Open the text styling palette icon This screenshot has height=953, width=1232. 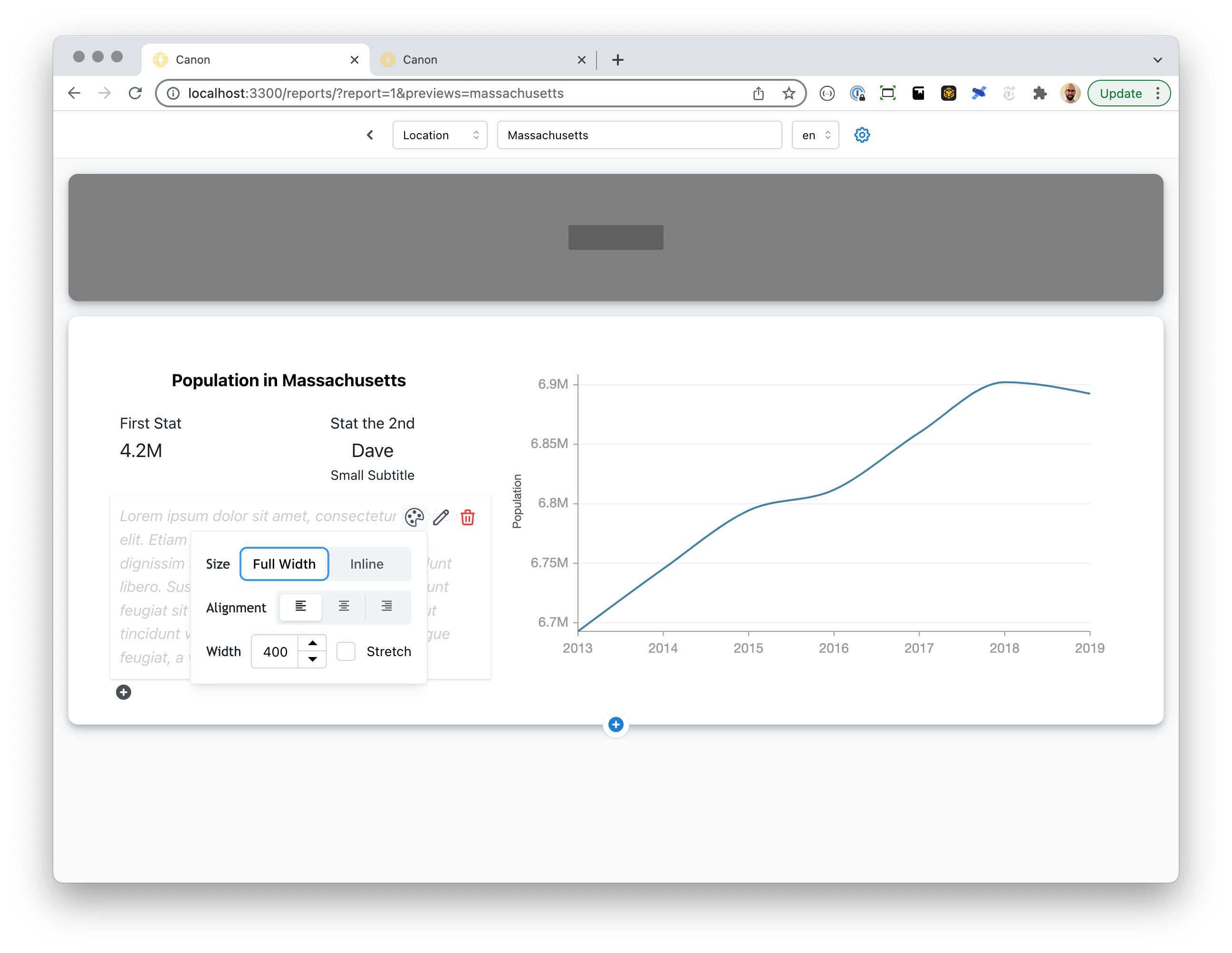(414, 517)
